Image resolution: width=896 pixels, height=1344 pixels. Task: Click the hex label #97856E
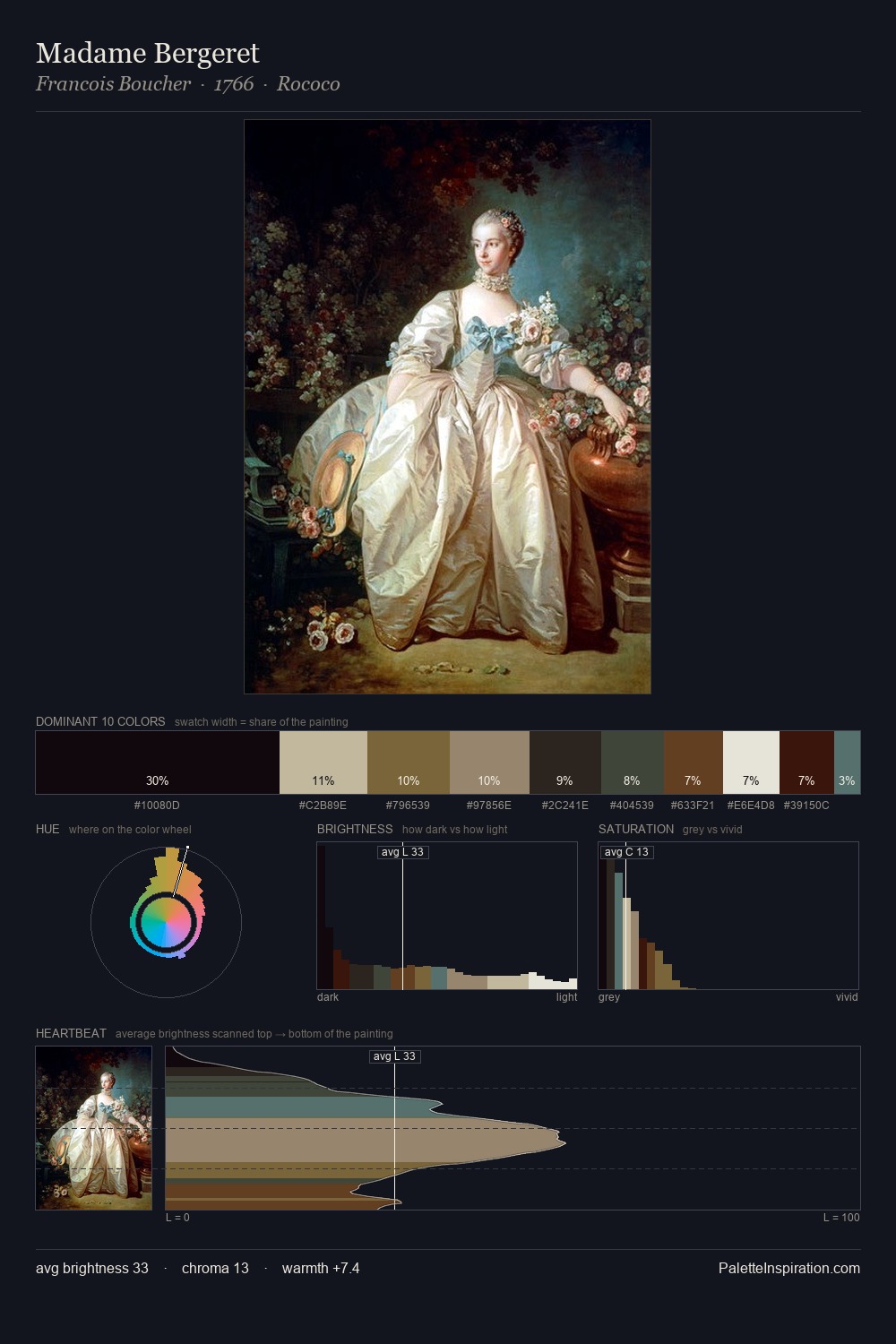point(489,806)
